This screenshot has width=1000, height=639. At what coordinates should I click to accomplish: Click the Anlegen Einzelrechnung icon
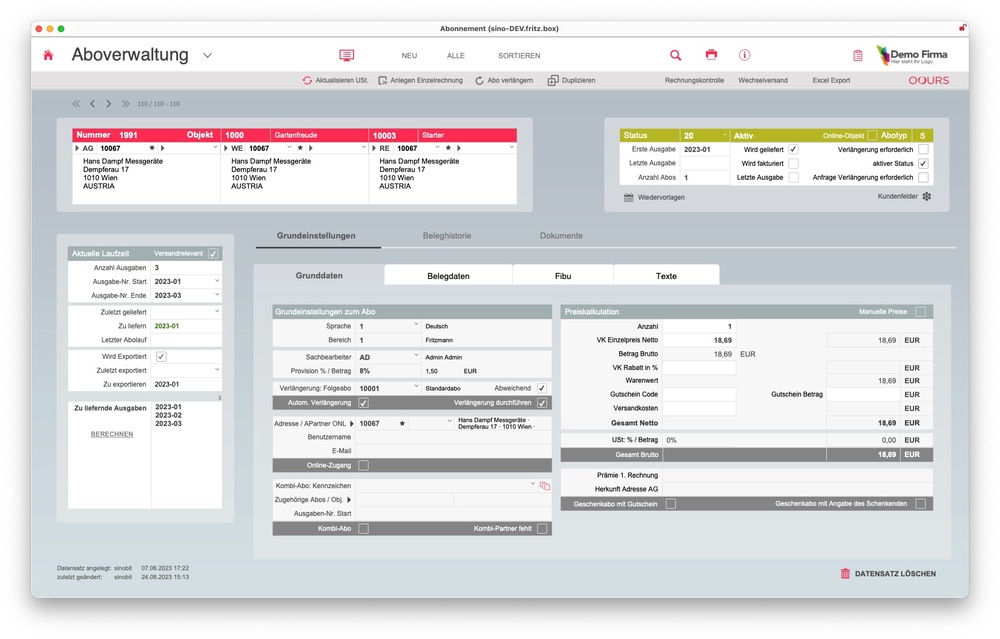383,80
